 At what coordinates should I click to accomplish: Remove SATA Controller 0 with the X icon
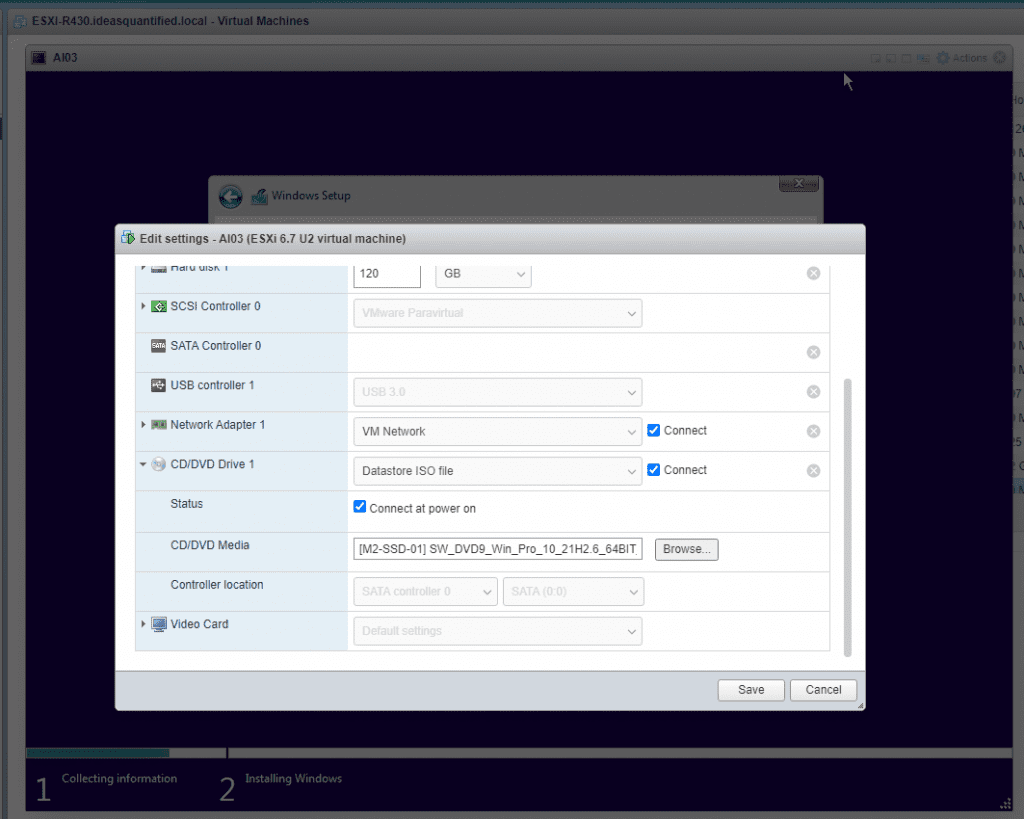pyautogui.click(x=813, y=352)
